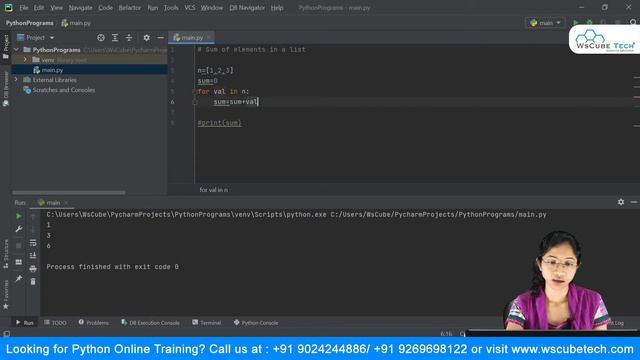This screenshot has height=360, width=640.
Task: Open the Run menu in menu bar
Action: (x=153, y=8)
